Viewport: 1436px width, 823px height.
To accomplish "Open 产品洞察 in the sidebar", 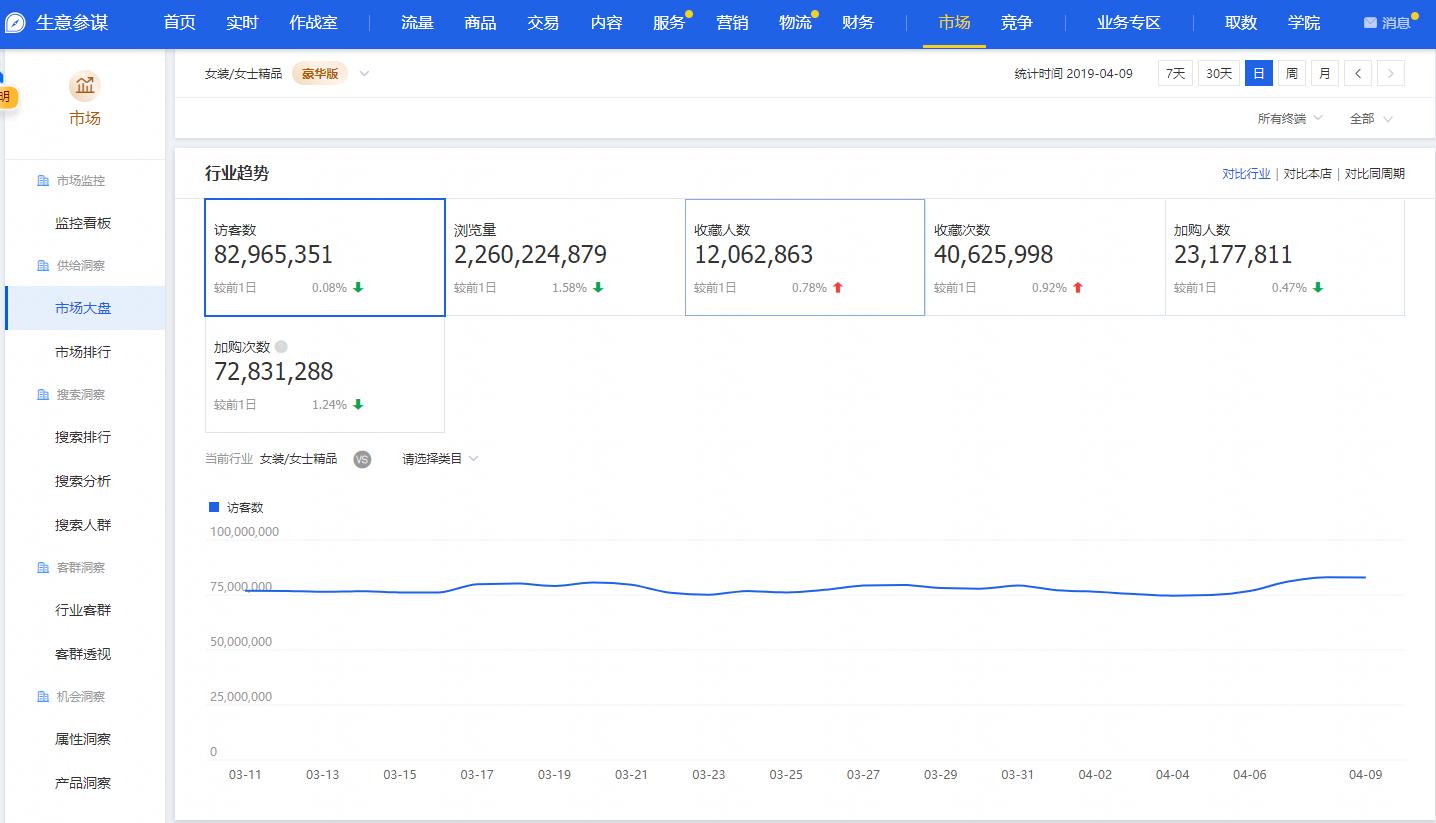I will 83,783.
